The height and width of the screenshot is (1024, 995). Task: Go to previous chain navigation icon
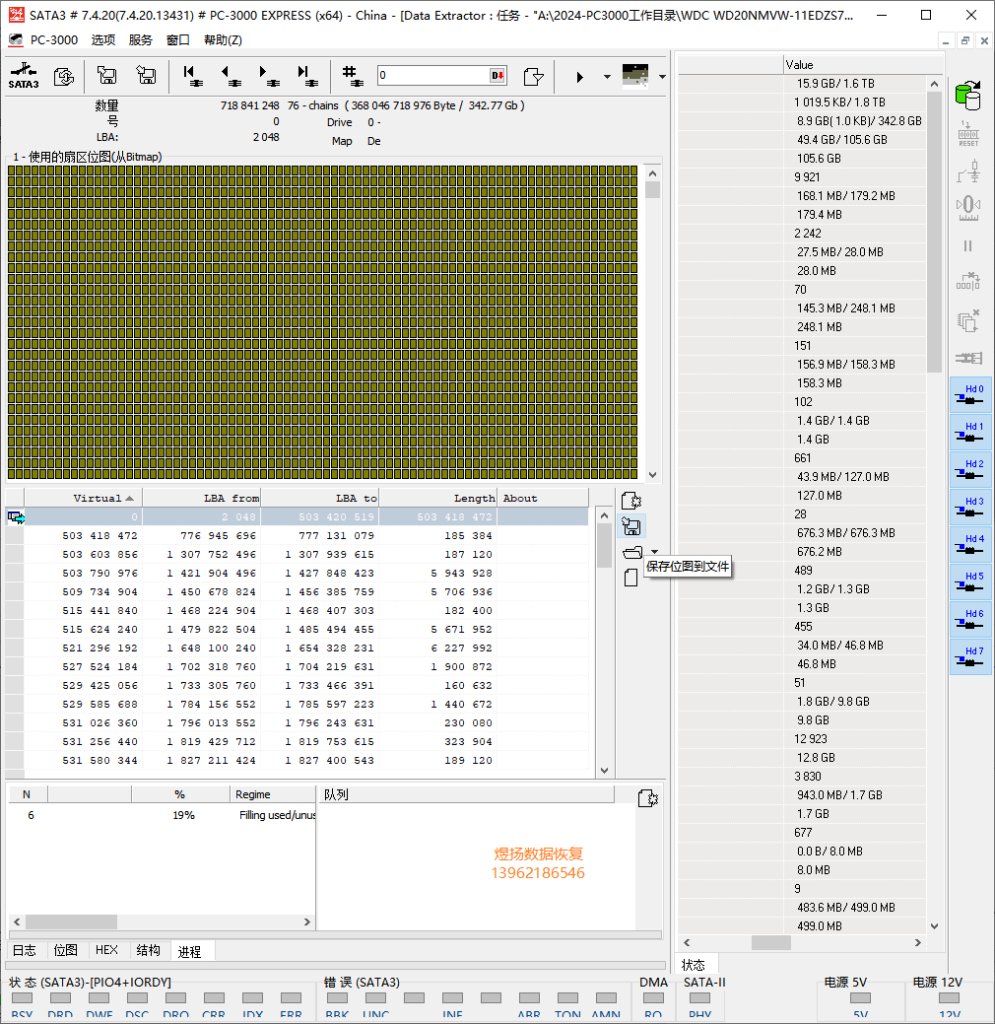[231, 76]
